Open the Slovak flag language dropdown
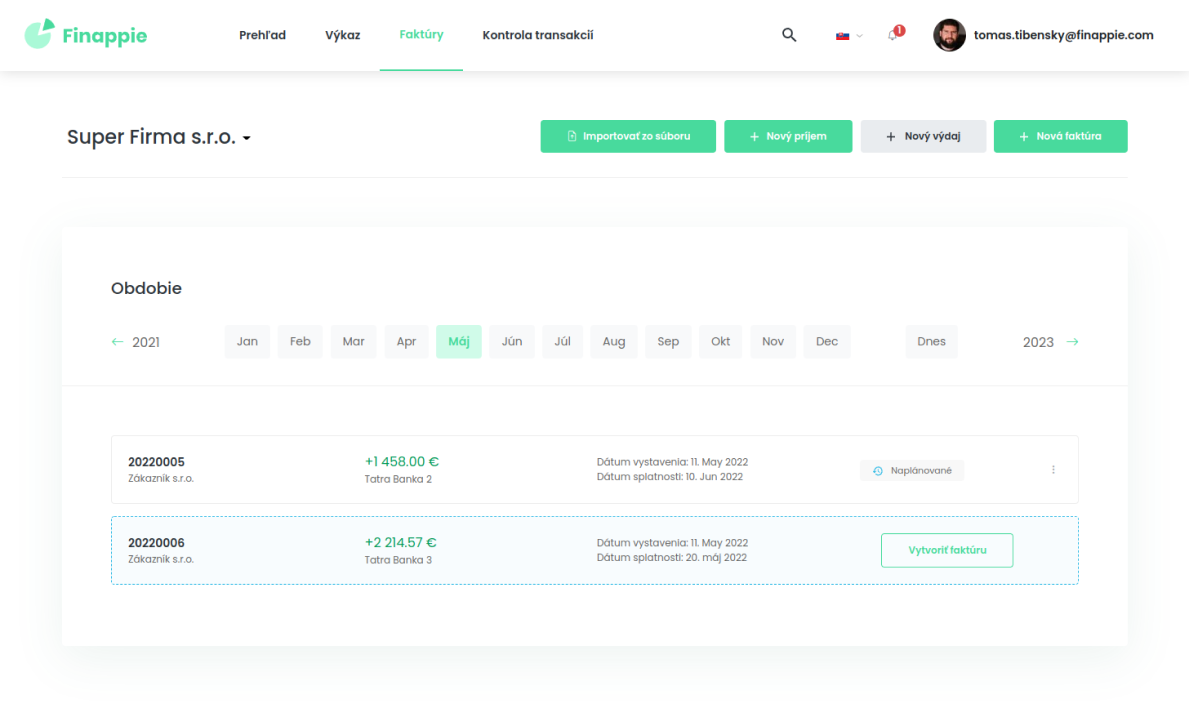The image size is (1189, 708). coord(849,36)
